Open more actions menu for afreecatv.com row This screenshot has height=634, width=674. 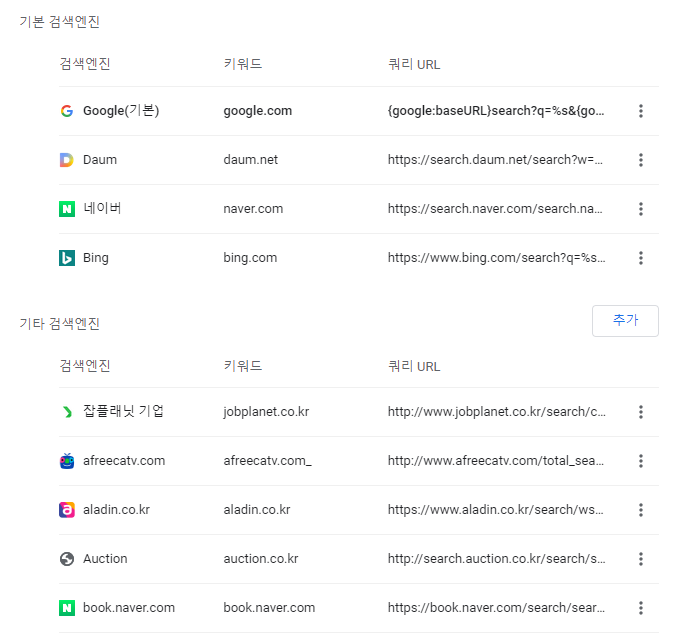pos(640,461)
